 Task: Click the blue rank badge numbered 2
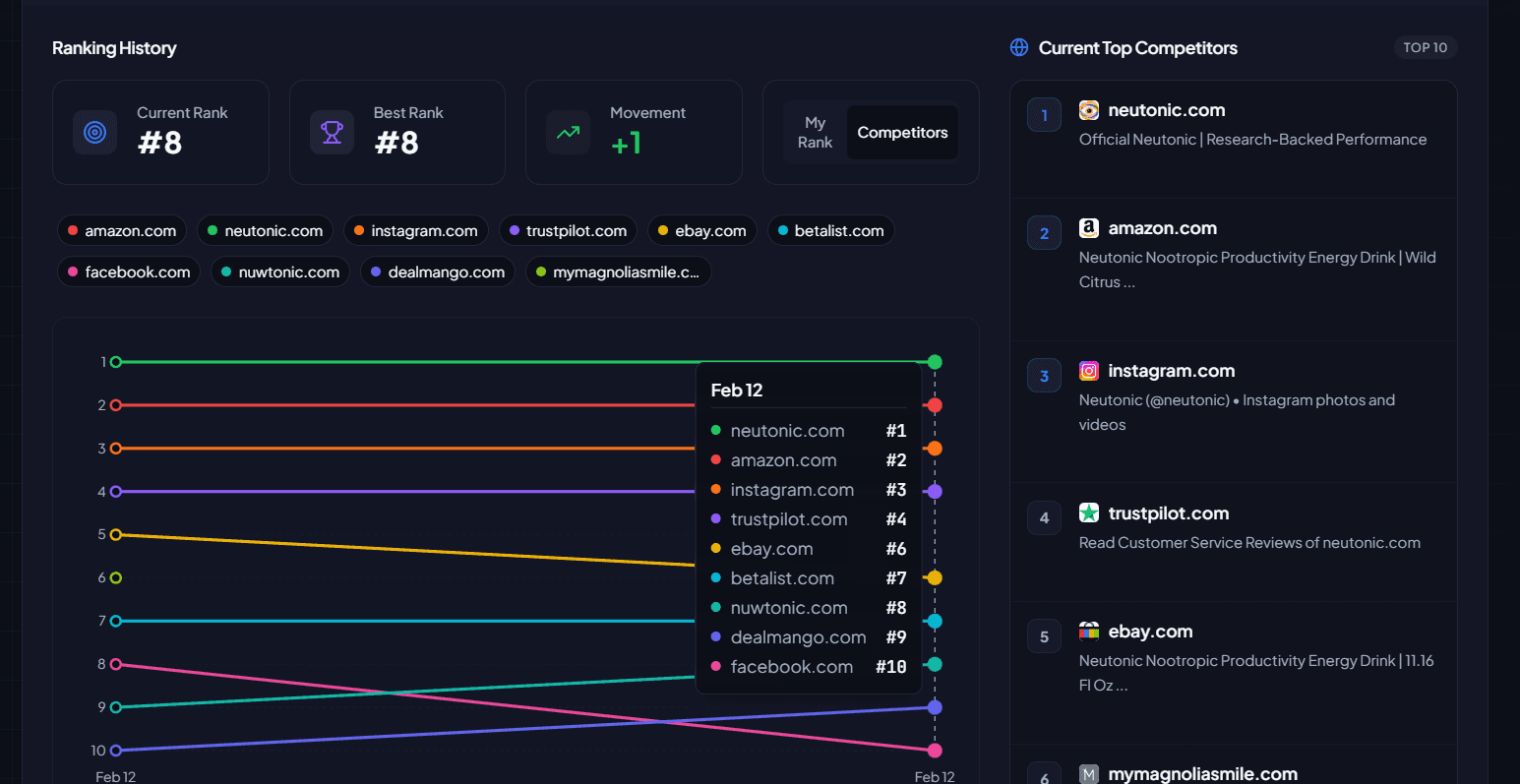tap(1044, 232)
